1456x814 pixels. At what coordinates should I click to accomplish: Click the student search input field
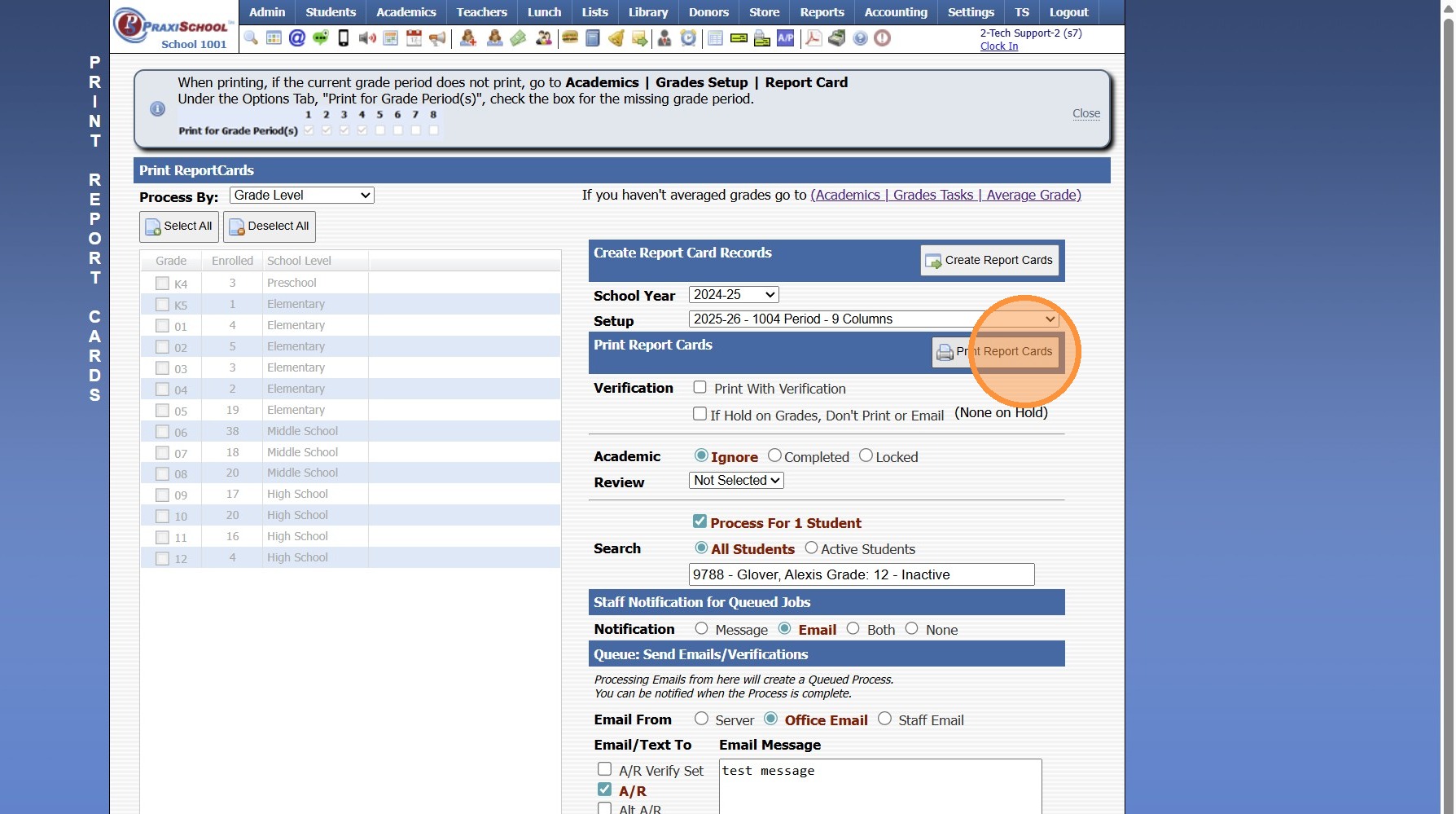click(862, 574)
